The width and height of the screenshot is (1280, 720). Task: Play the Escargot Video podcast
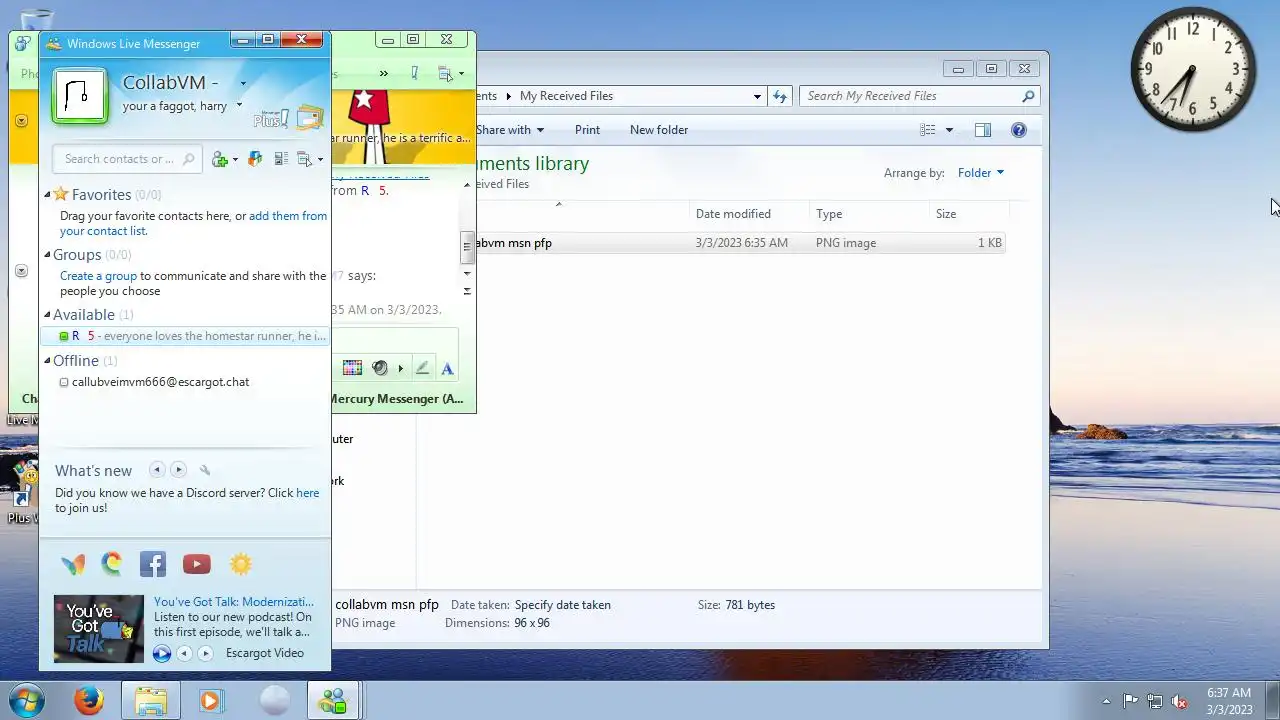click(x=162, y=653)
